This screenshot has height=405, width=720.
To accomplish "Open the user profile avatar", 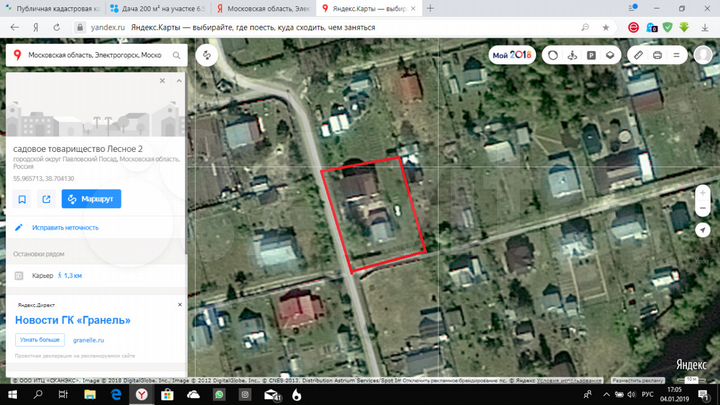I will 703,55.
